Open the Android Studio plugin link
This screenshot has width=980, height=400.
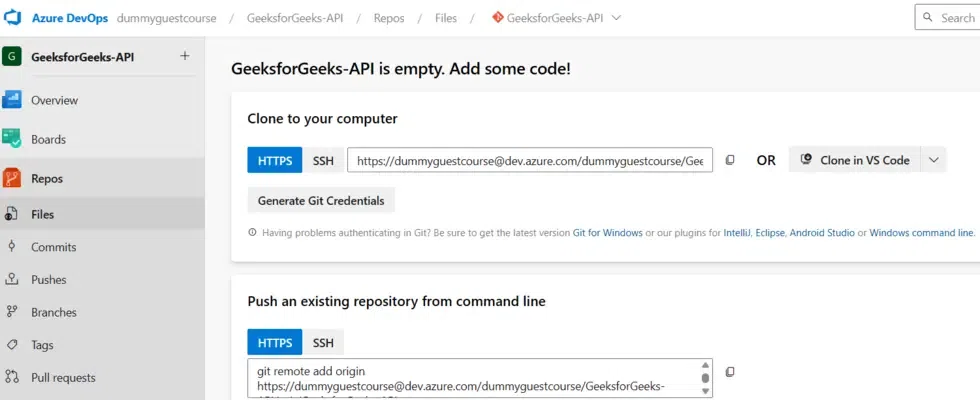pos(822,232)
